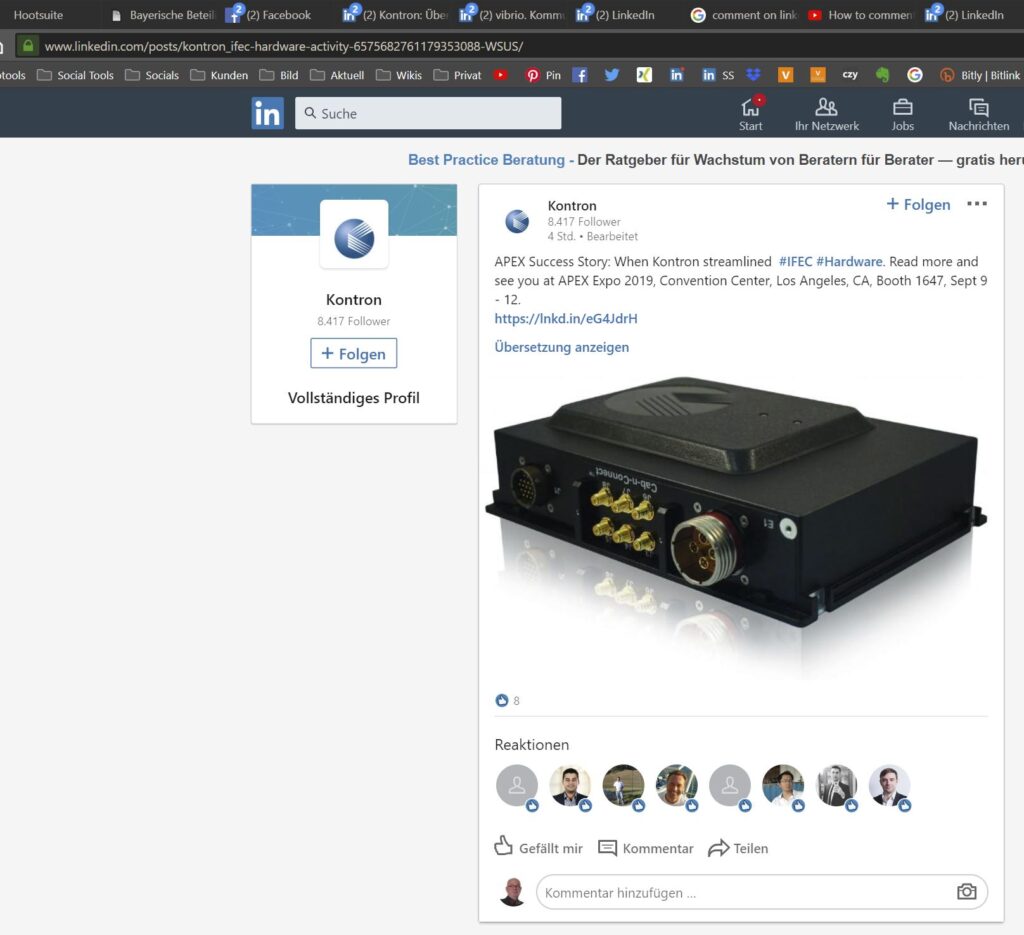Open the Evernote bookmark icon
Viewport: 1024px width, 935px height.
[x=882, y=75]
